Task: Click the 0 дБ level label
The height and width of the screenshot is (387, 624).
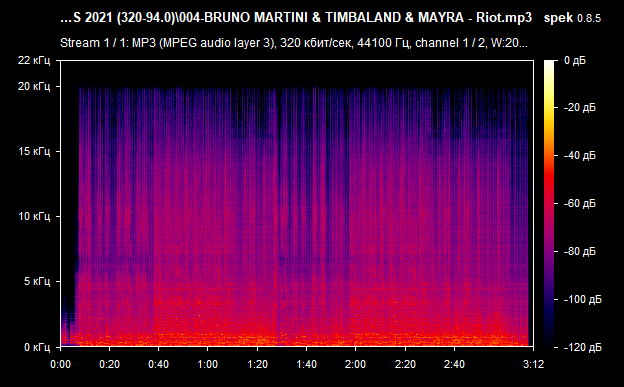Action: (575, 61)
